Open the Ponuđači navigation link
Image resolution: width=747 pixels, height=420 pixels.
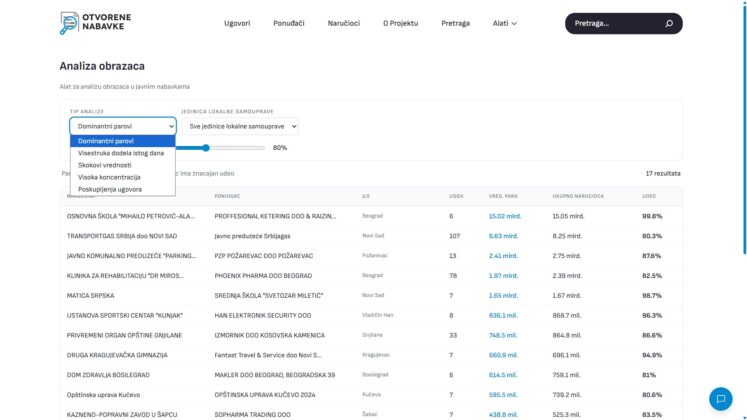(x=289, y=23)
